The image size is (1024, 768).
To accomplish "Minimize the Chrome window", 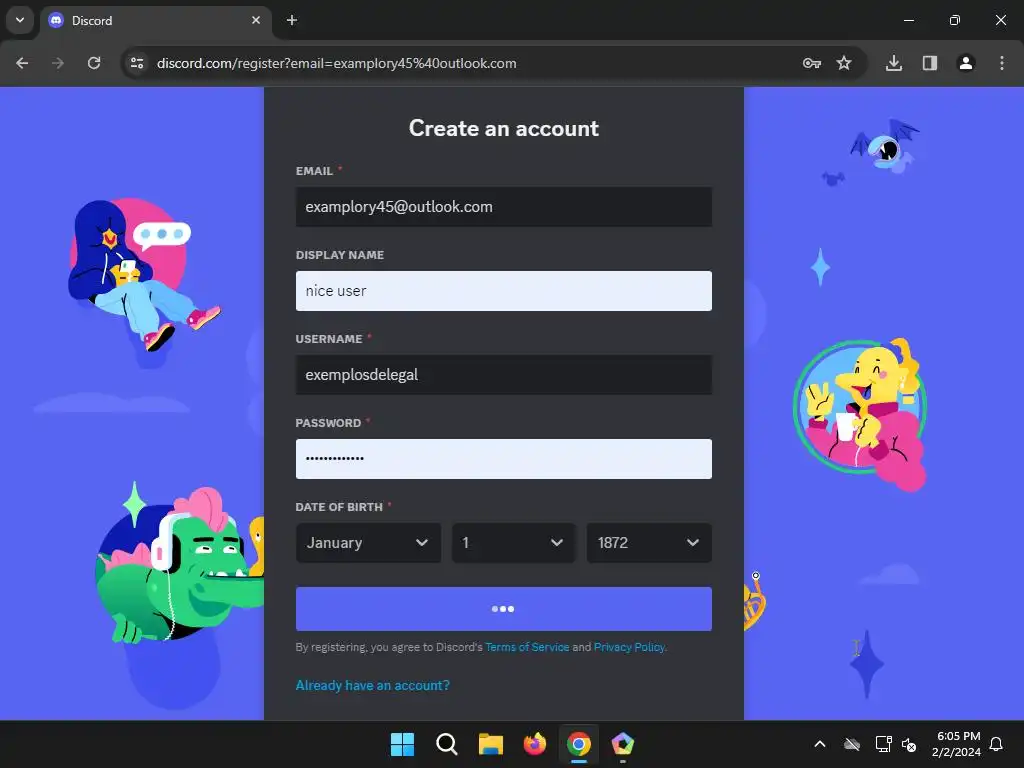I will (x=908, y=20).
